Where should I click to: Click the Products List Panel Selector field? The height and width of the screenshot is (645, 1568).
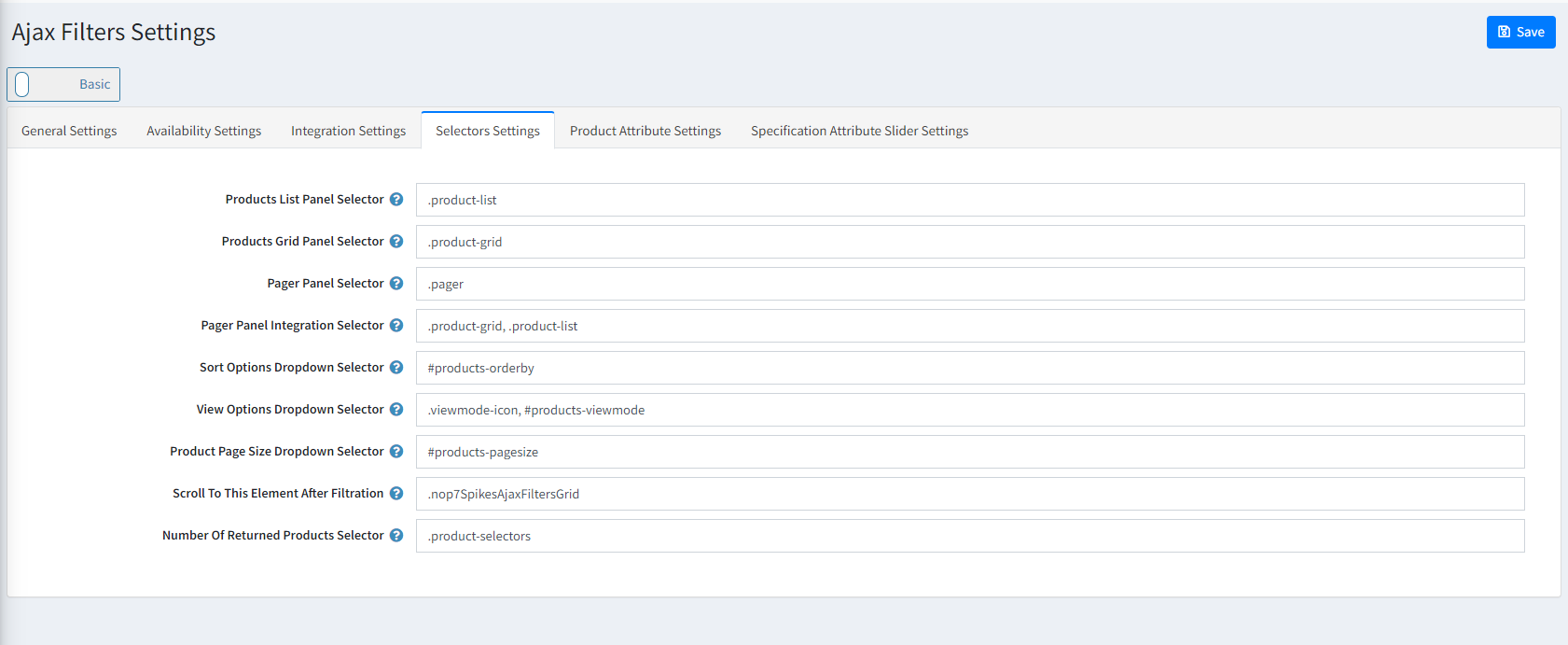point(970,200)
